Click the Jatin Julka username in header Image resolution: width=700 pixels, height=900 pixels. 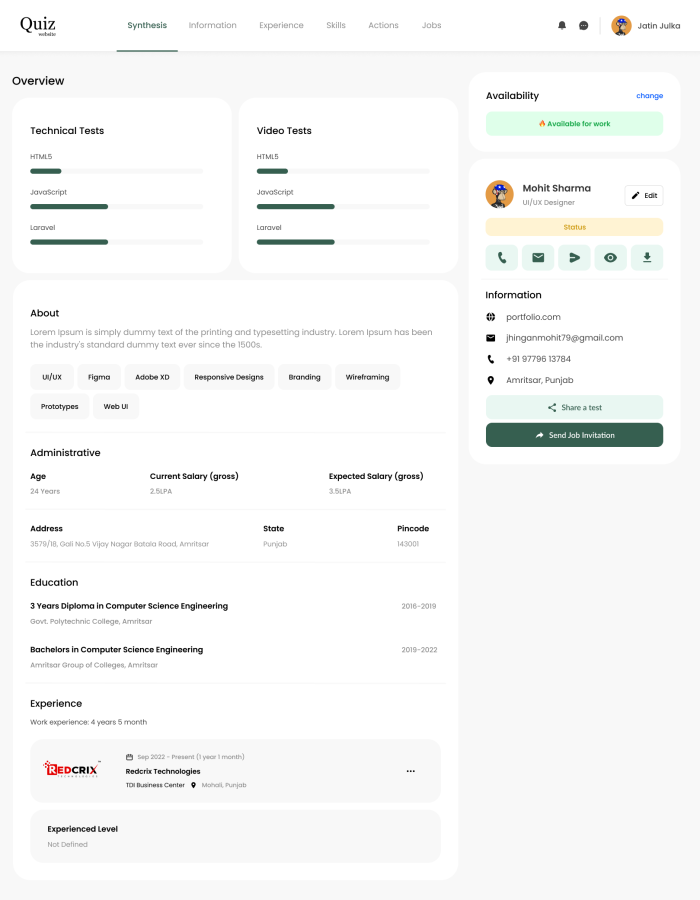click(659, 26)
